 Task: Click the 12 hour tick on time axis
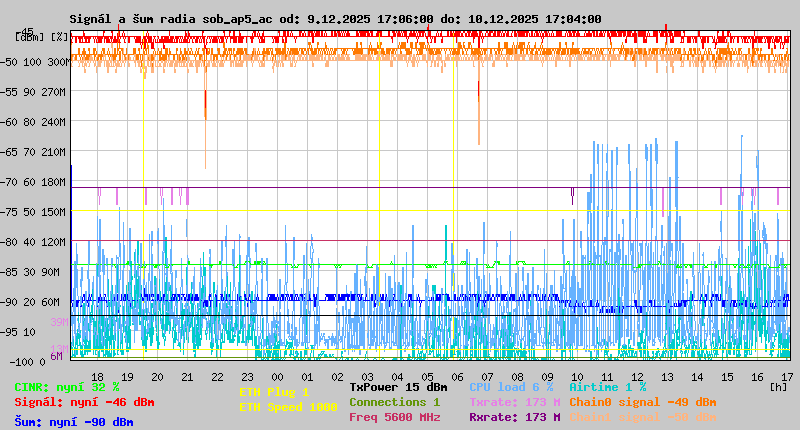(637, 376)
